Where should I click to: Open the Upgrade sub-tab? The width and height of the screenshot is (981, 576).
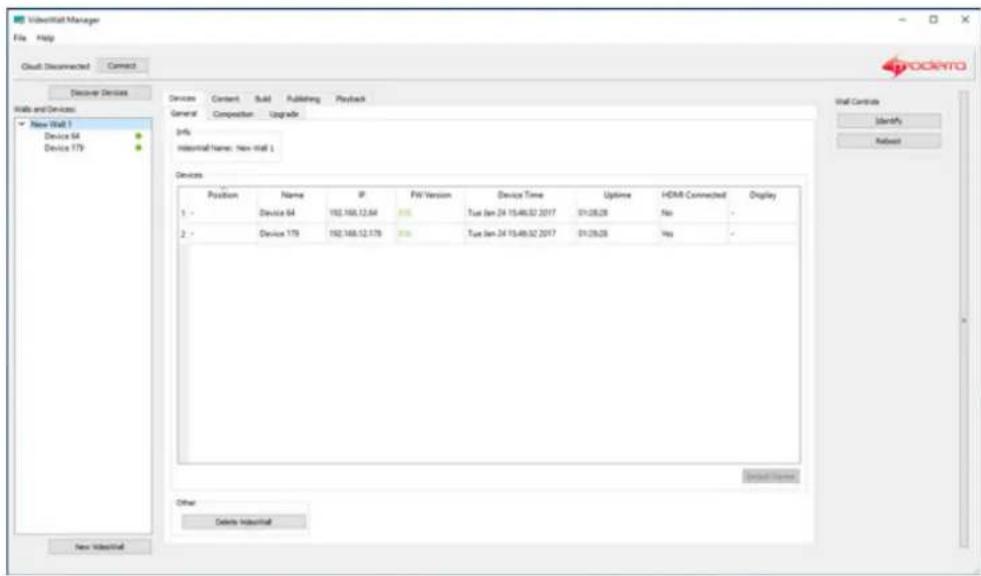284,114
